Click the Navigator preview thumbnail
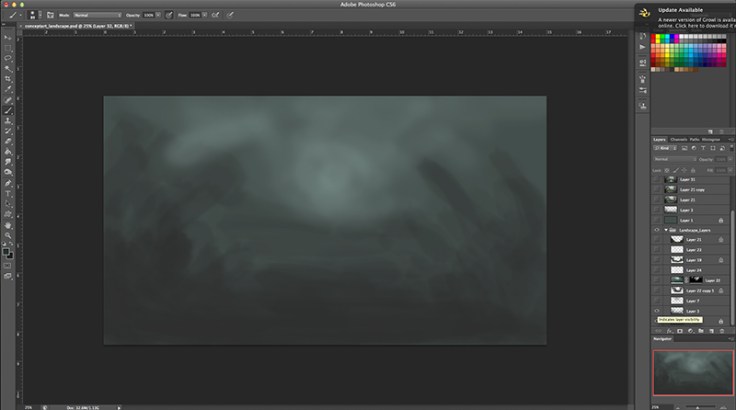Screen dimensions: 736x410 (x=693, y=372)
